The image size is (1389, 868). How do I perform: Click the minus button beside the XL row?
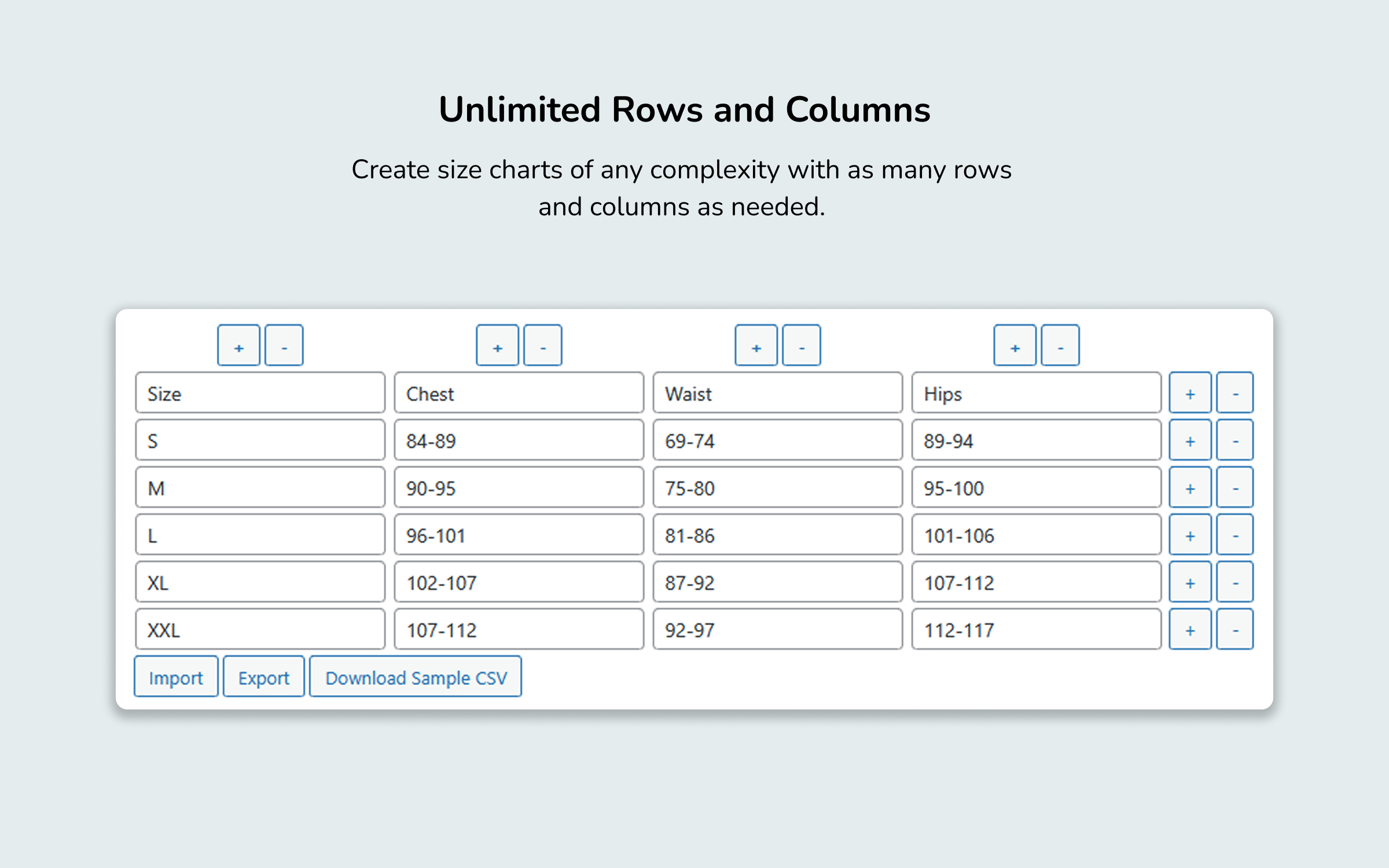(1234, 582)
